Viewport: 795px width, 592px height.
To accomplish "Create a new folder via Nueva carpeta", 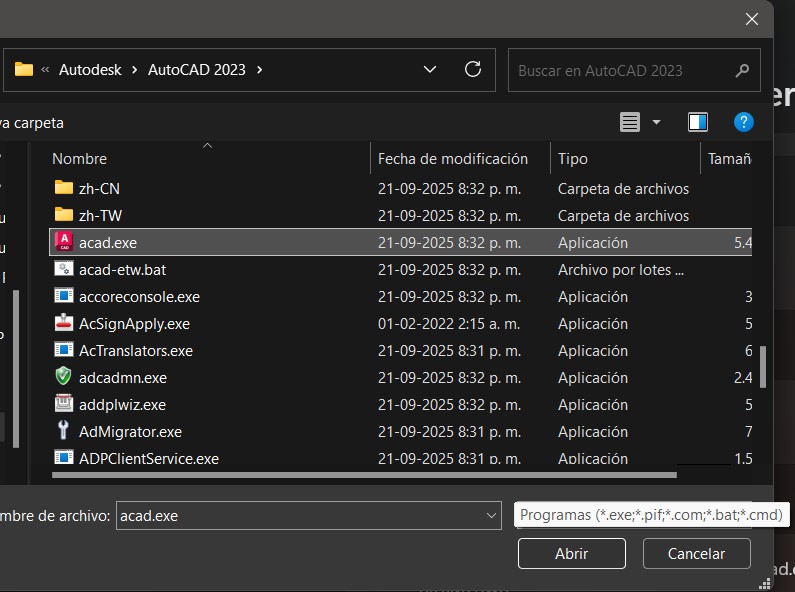I will coord(31,123).
